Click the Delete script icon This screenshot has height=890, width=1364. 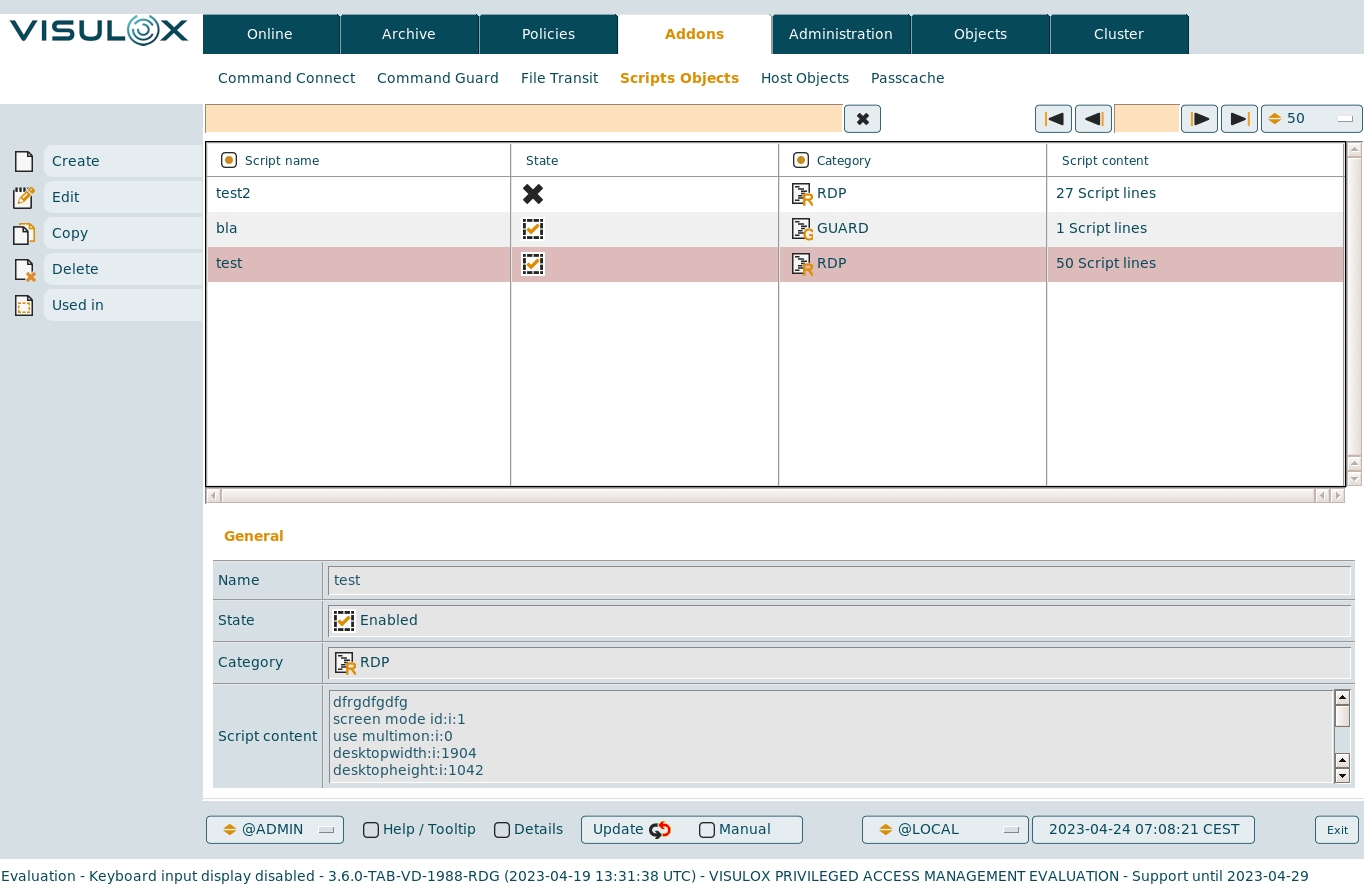pos(24,269)
